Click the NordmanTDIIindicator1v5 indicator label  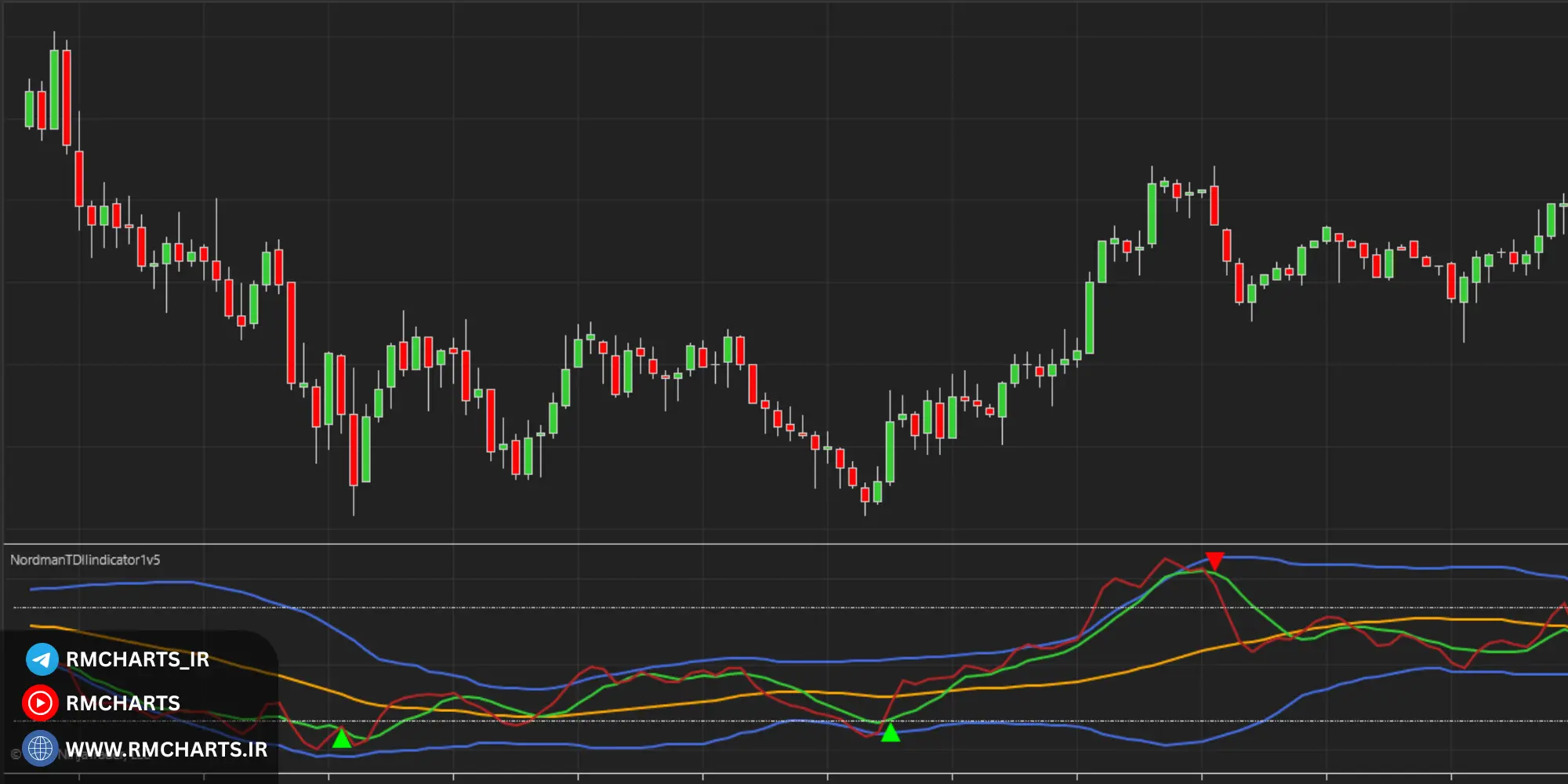pyautogui.click(x=85, y=560)
